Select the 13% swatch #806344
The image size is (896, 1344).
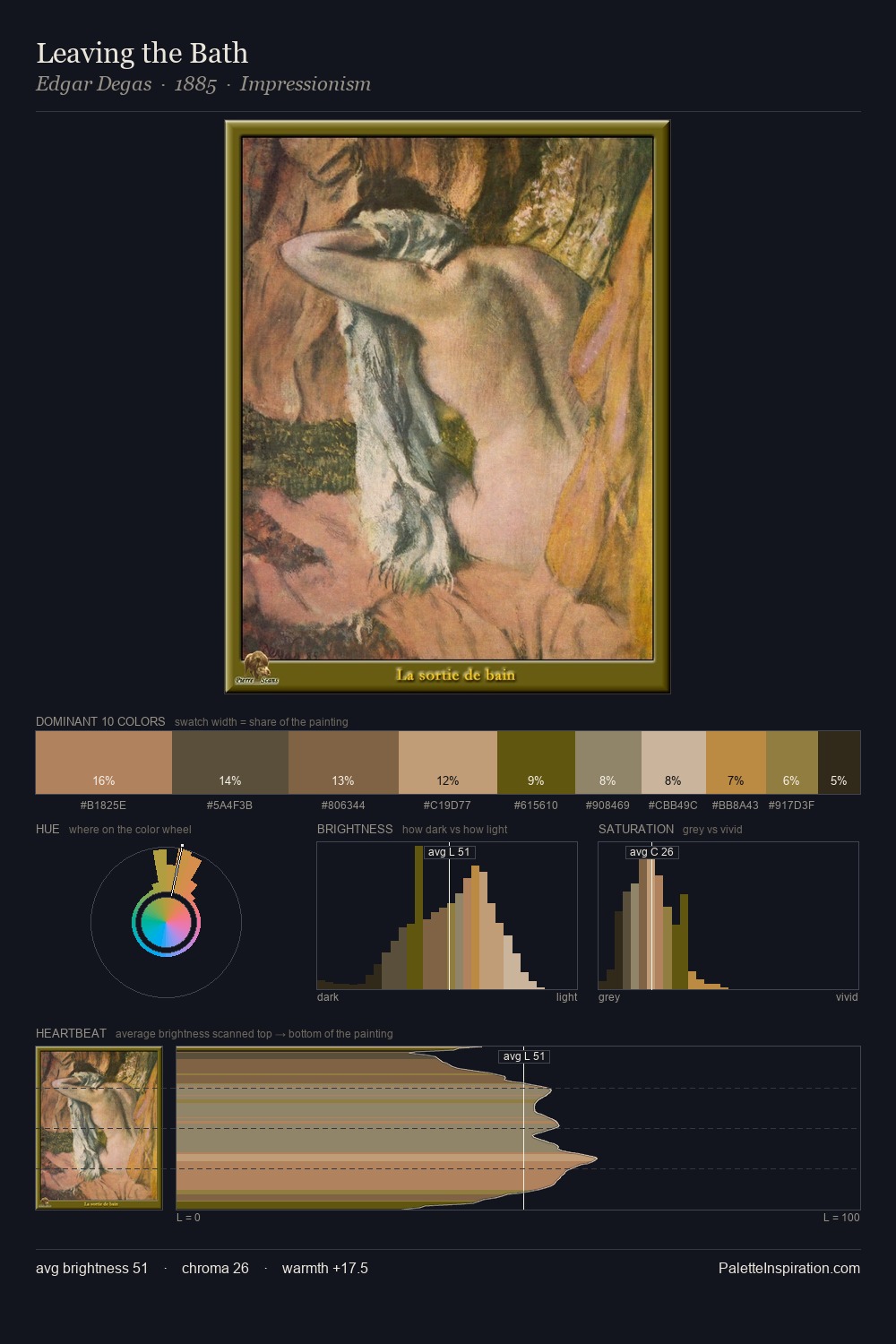343,762
